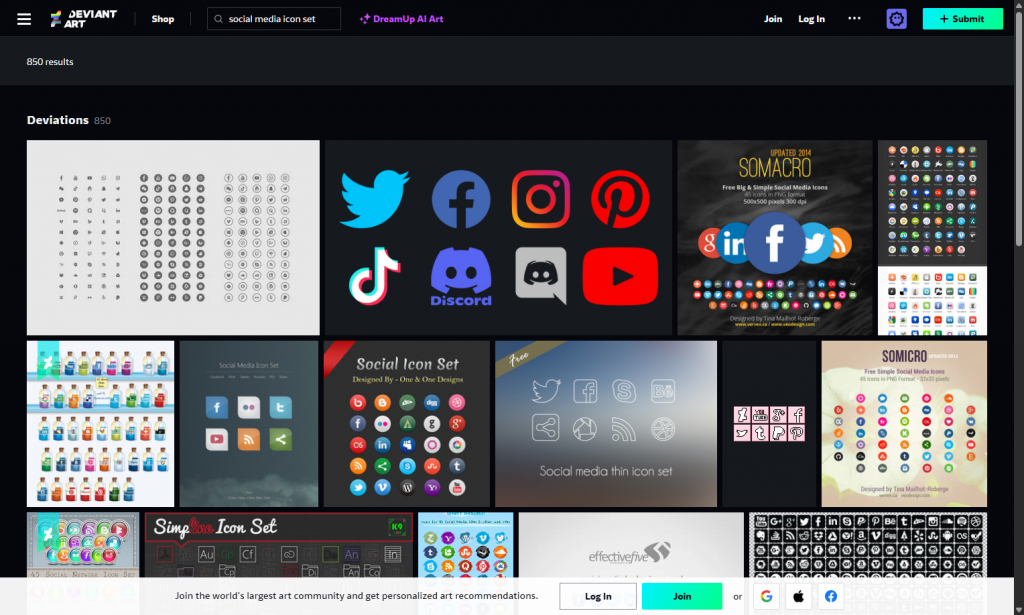
Task: Click the green Join button in the banner
Action: pyautogui.click(x=682, y=596)
